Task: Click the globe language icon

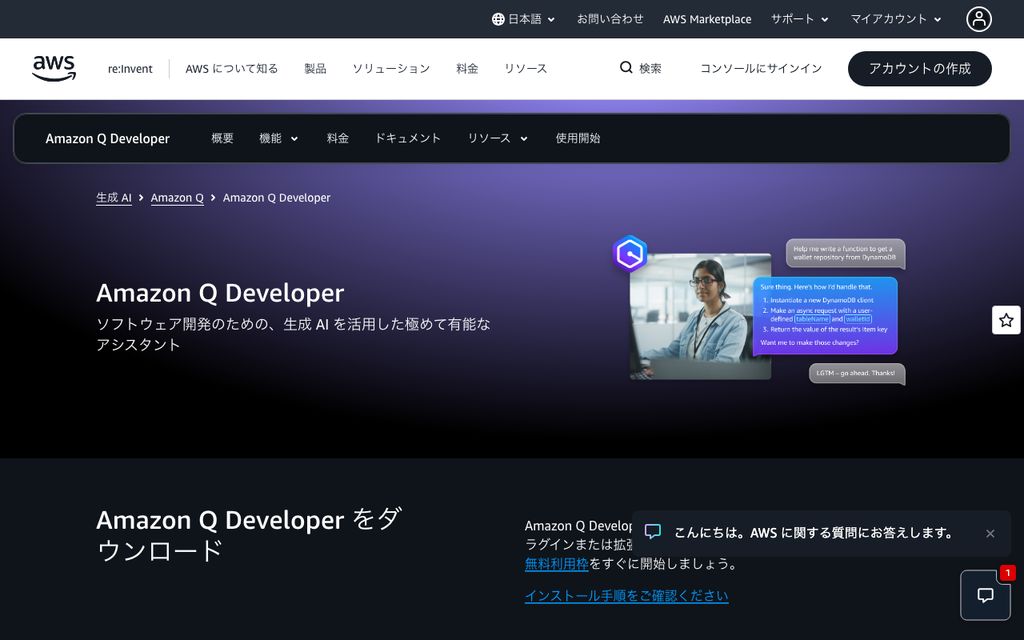Action: pyautogui.click(x=498, y=20)
